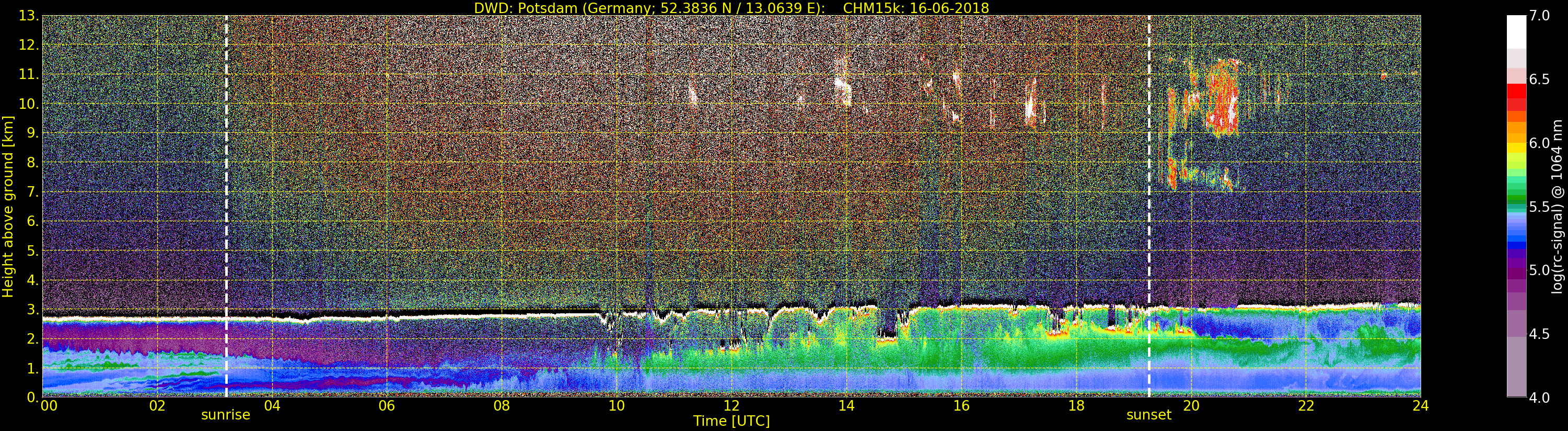Click the plot title showing DWD Potsdam
The height and width of the screenshot is (431, 1568).
click(731, 8)
